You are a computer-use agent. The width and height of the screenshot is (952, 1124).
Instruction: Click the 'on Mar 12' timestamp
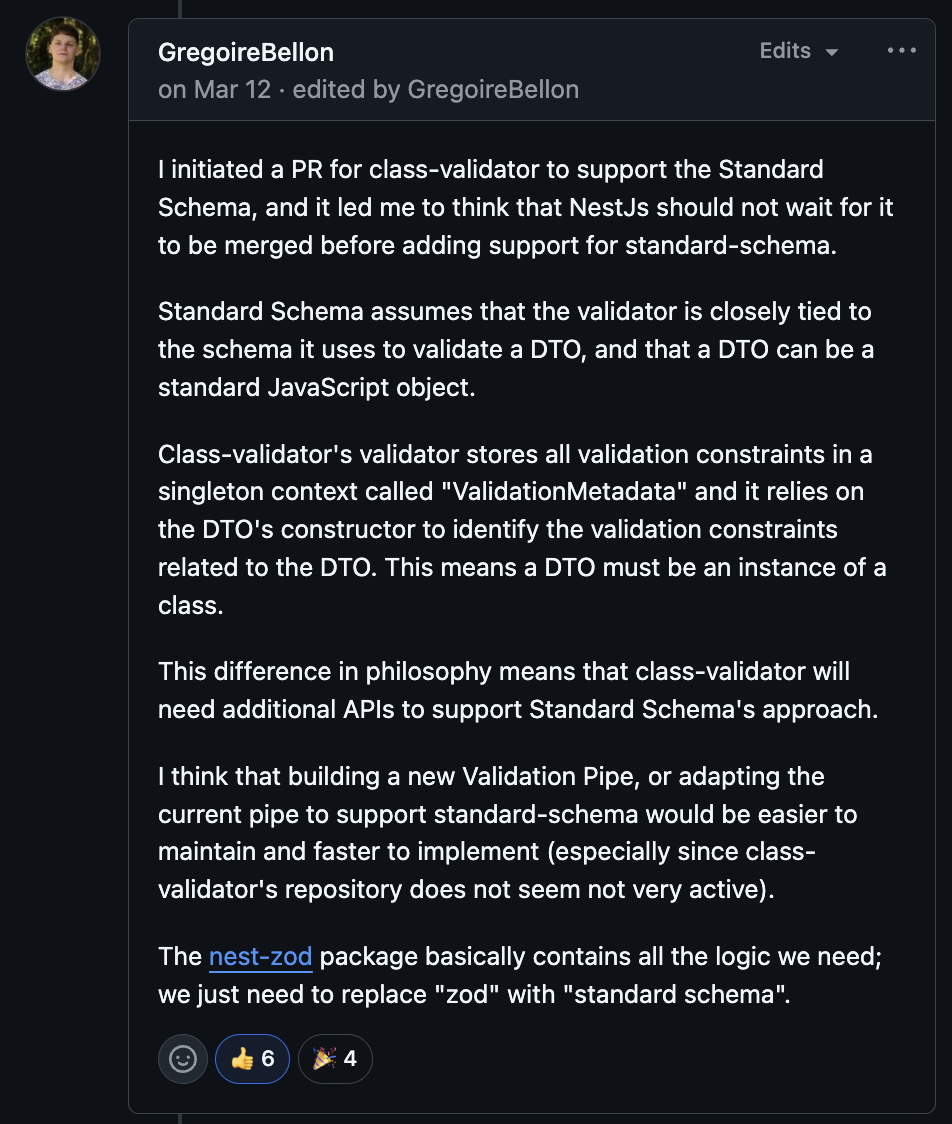pyautogui.click(x=214, y=90)
